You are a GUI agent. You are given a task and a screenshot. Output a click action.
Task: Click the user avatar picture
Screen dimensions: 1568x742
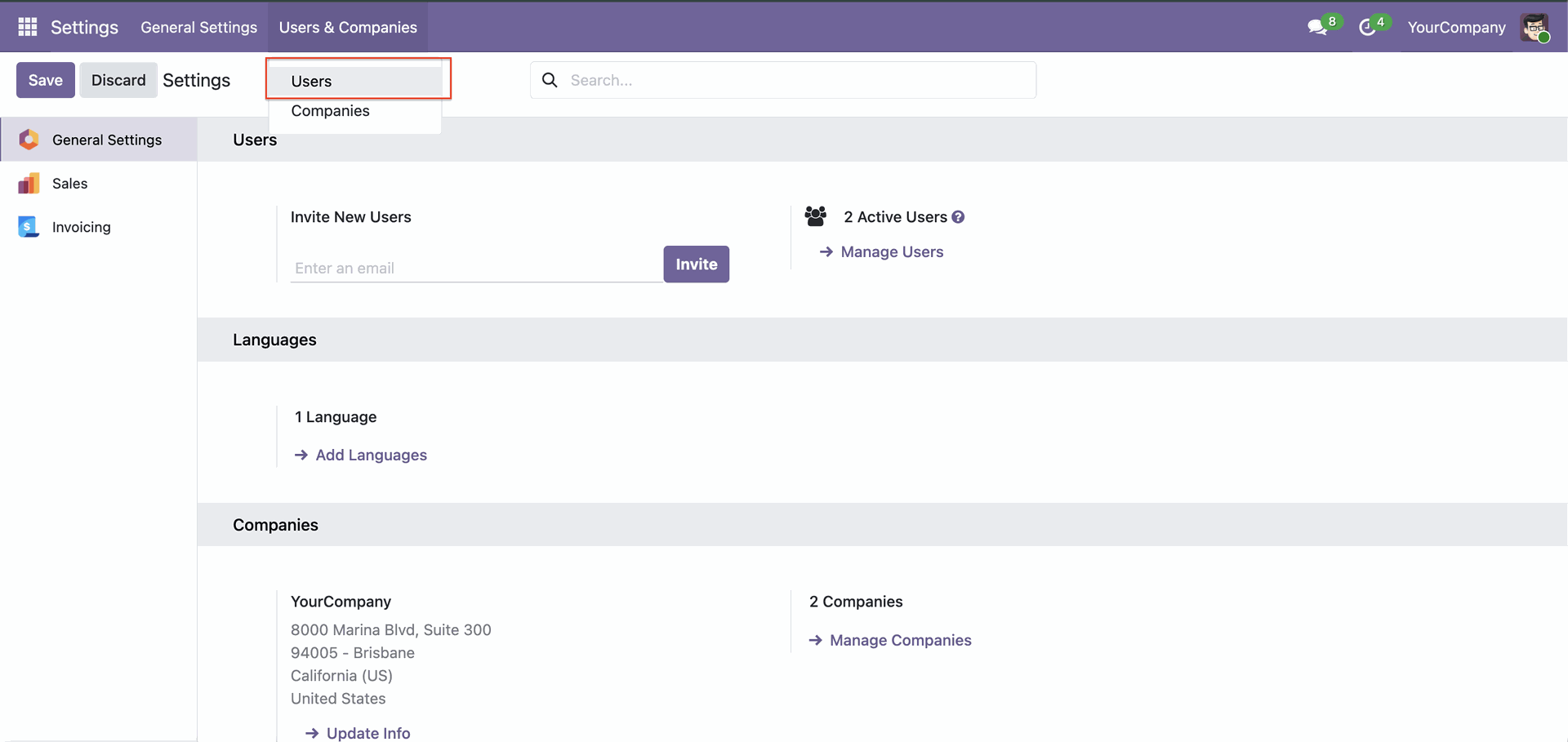1535,28
